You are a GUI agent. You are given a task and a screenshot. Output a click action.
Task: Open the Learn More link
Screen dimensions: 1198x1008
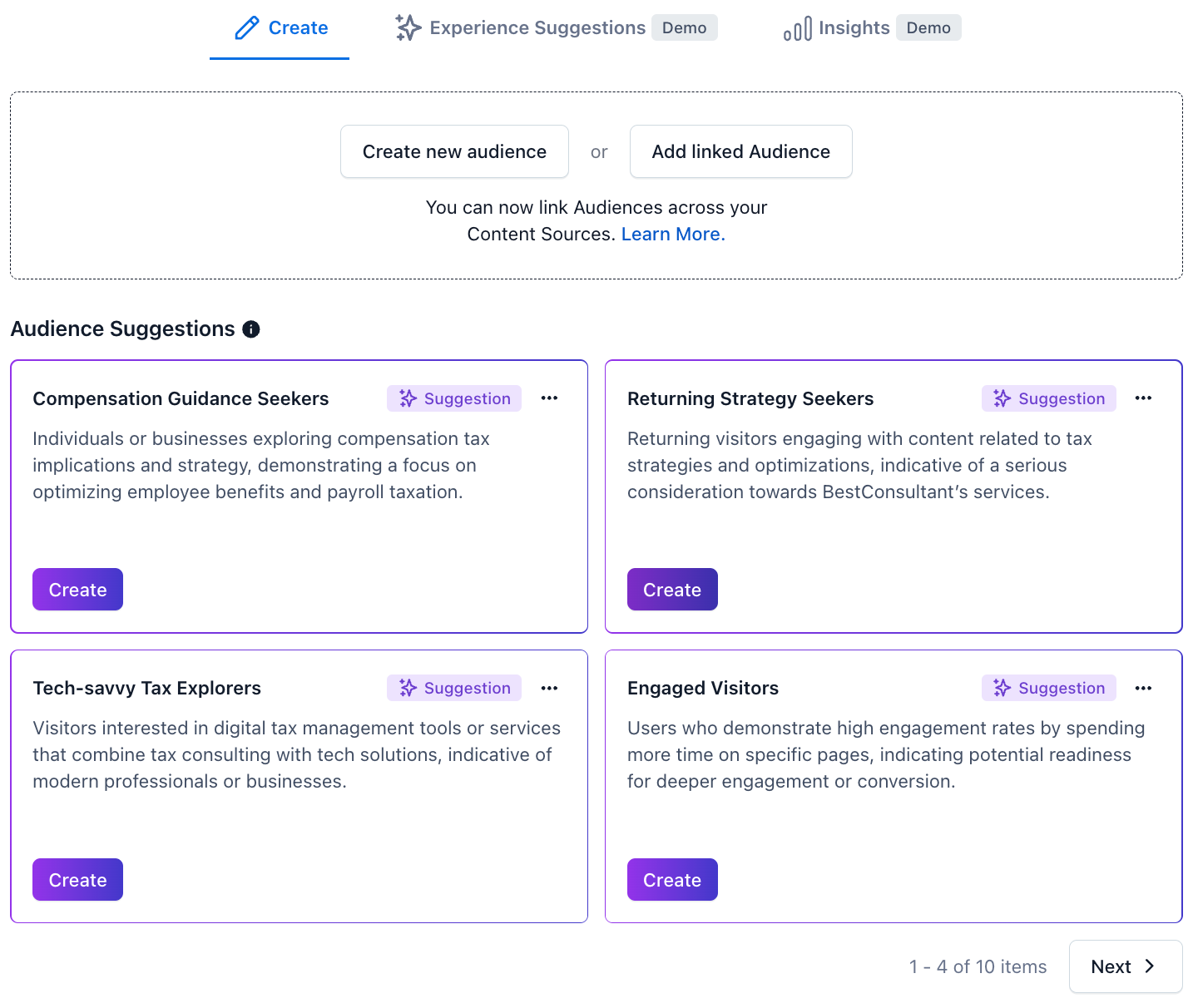pos(673,235)
